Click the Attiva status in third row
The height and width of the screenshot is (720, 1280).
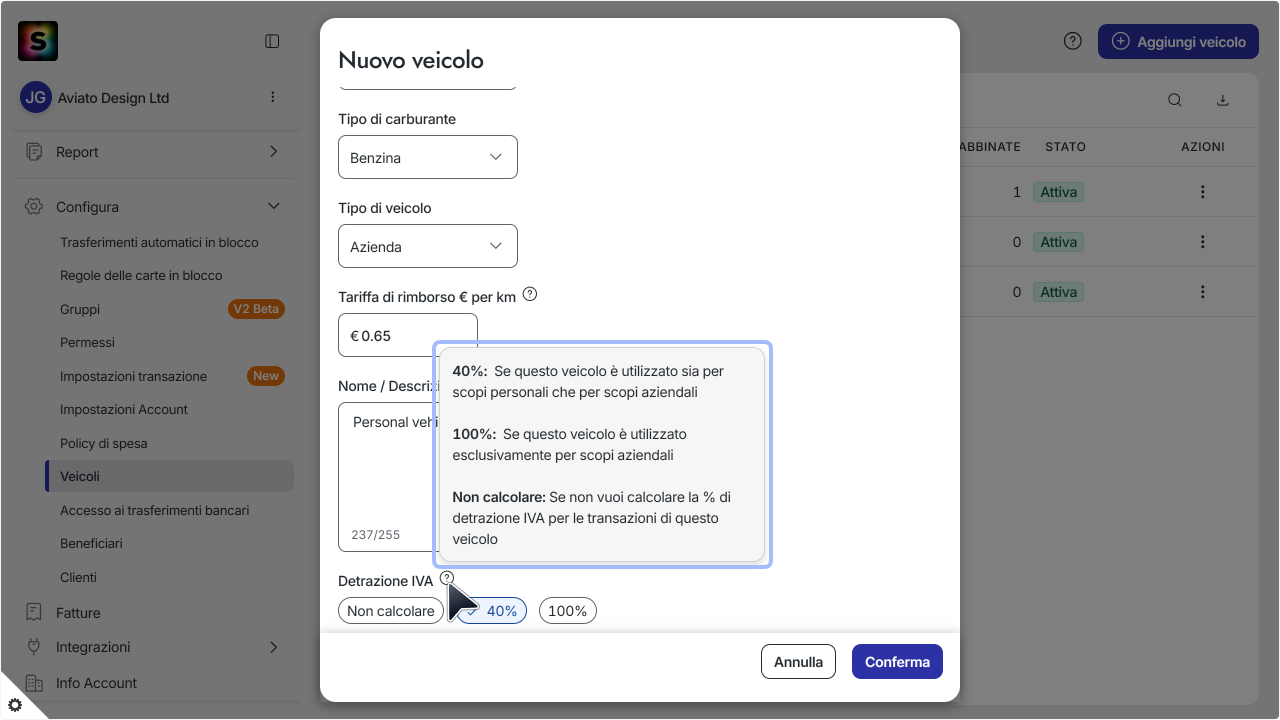1059,292
